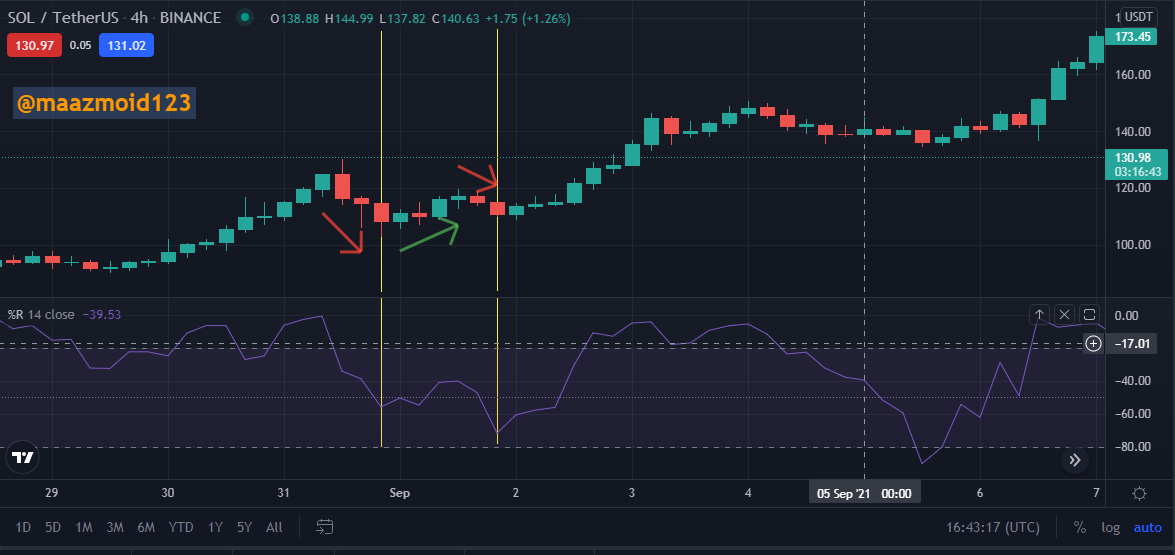The width and height of the screenshot is (1175, 555).
Task: Open the chart settings gear icon
Action: click(x=1140, y=494)
